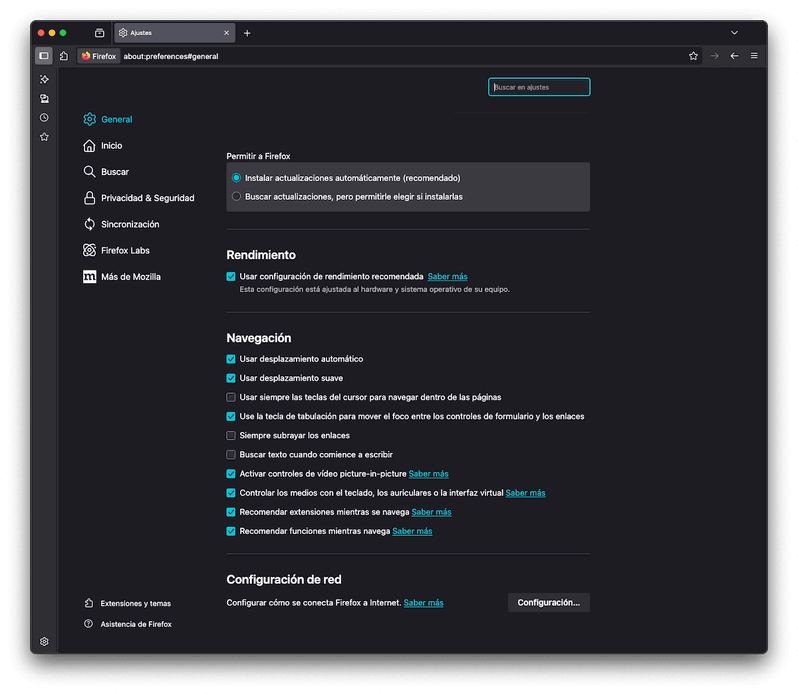This screenshot has width=798, height=694.
Task: Open Saber más for recomendar extensiones
Action: [x=431, y=512]
